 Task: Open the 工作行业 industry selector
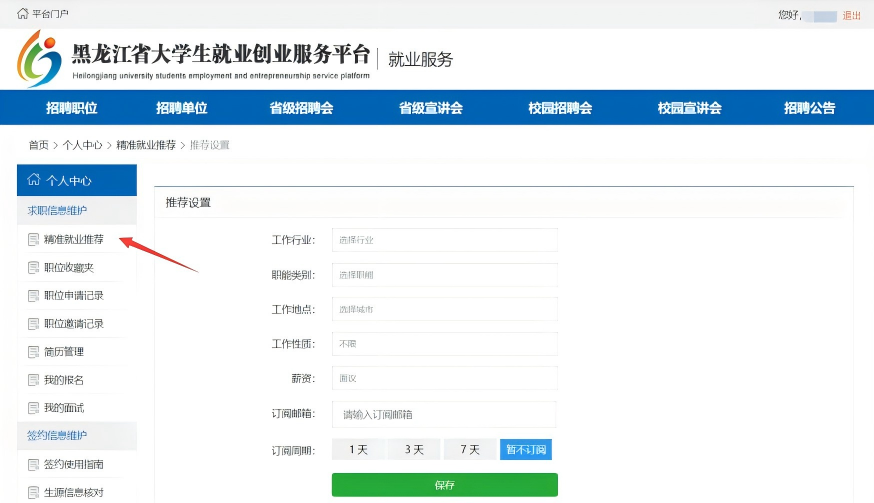click(444, 240)
